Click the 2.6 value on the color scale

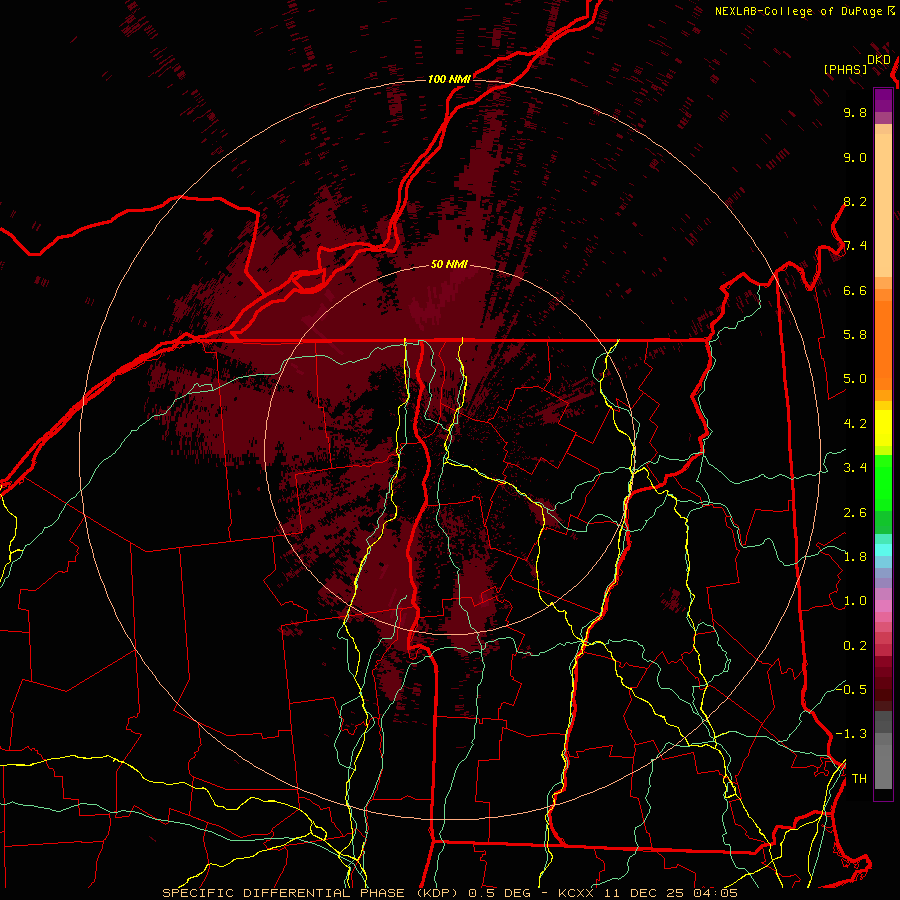pyautogui.click(x=855, y=513)
